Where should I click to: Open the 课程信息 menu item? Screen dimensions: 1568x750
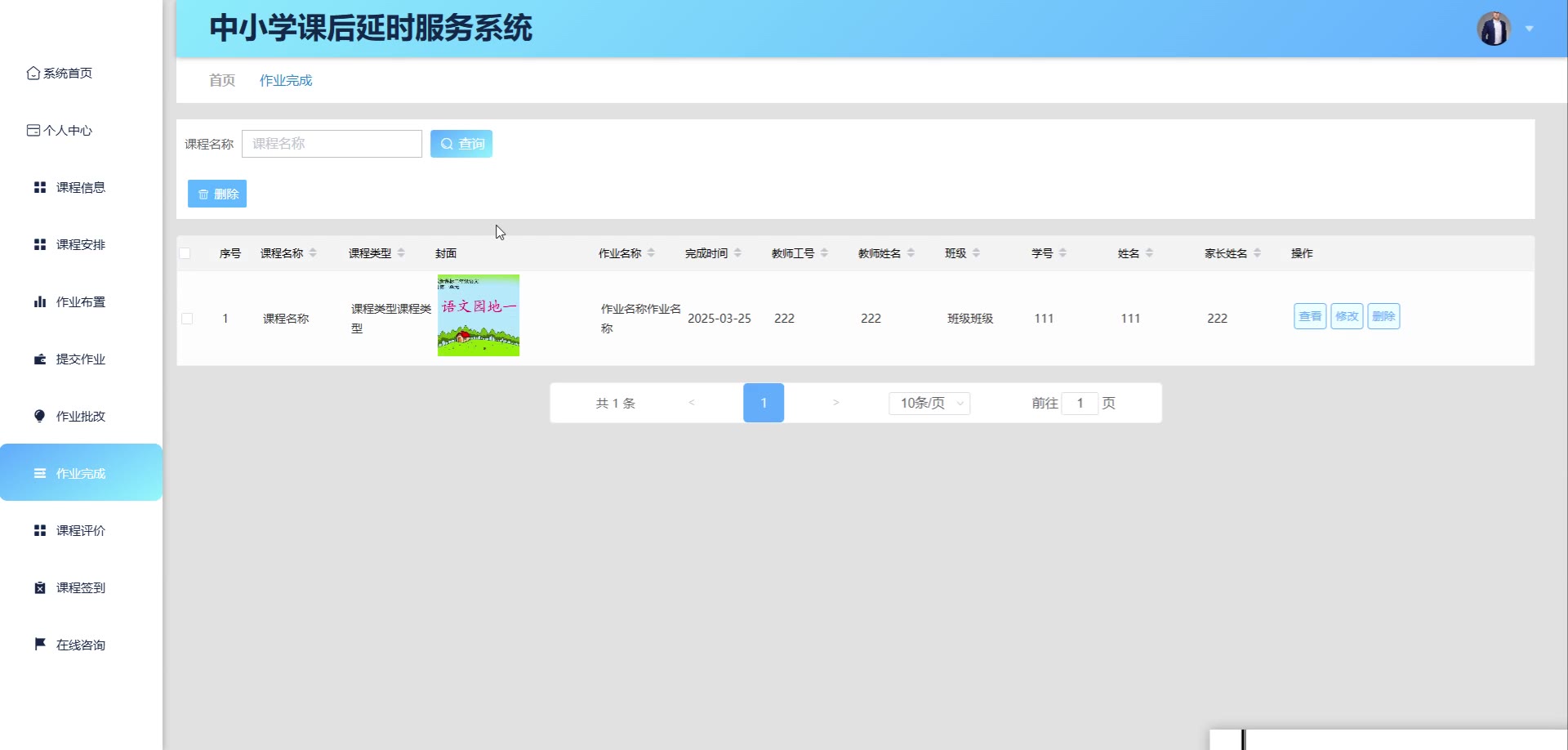coord(80,188)
